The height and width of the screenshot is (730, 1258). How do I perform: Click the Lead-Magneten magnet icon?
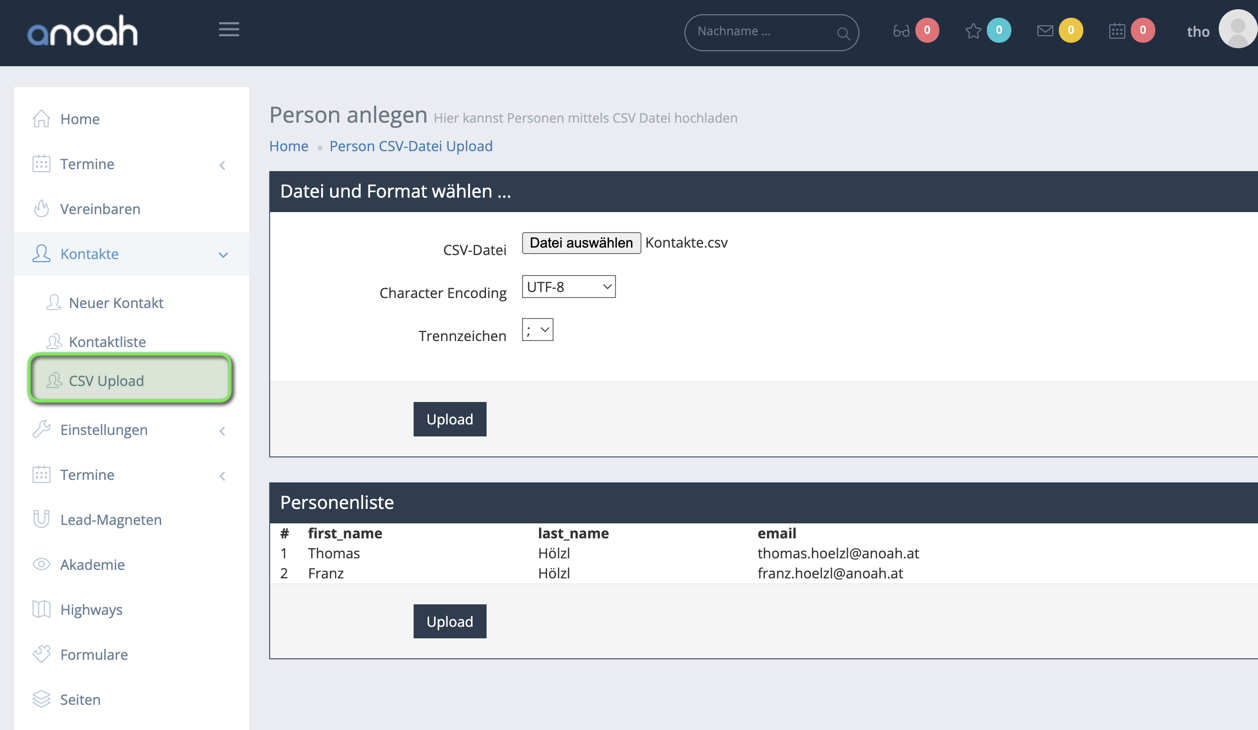point(41,519)
